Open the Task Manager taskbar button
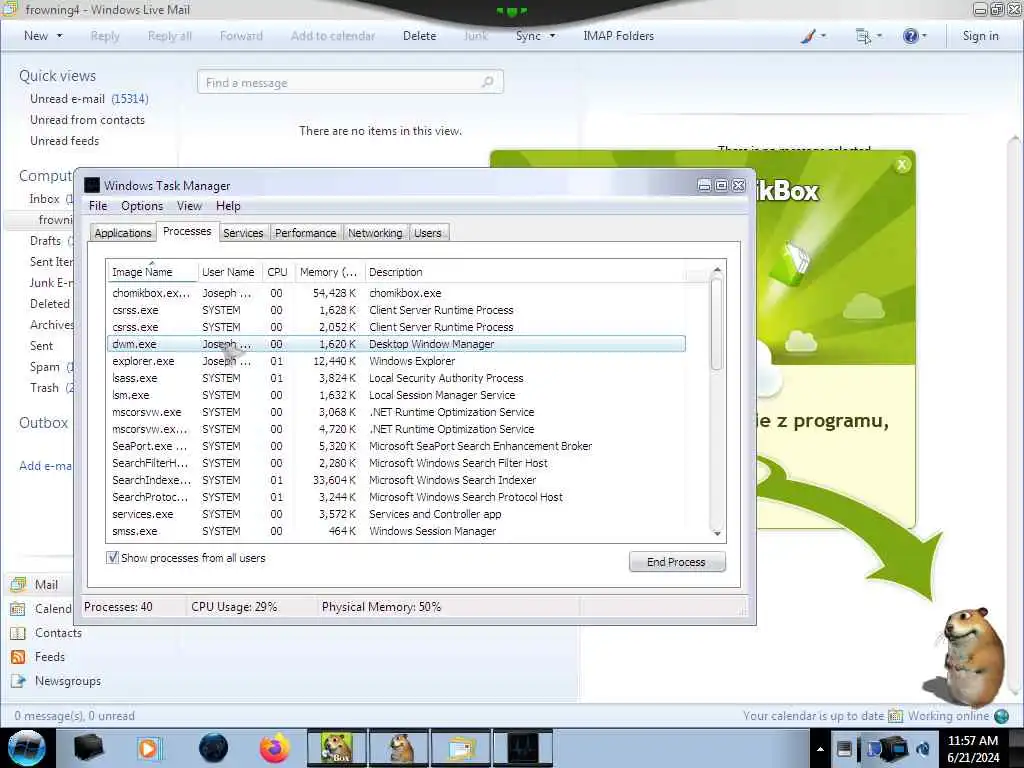The width and height of the screenshot is (1024, 768). click(522, 748)
